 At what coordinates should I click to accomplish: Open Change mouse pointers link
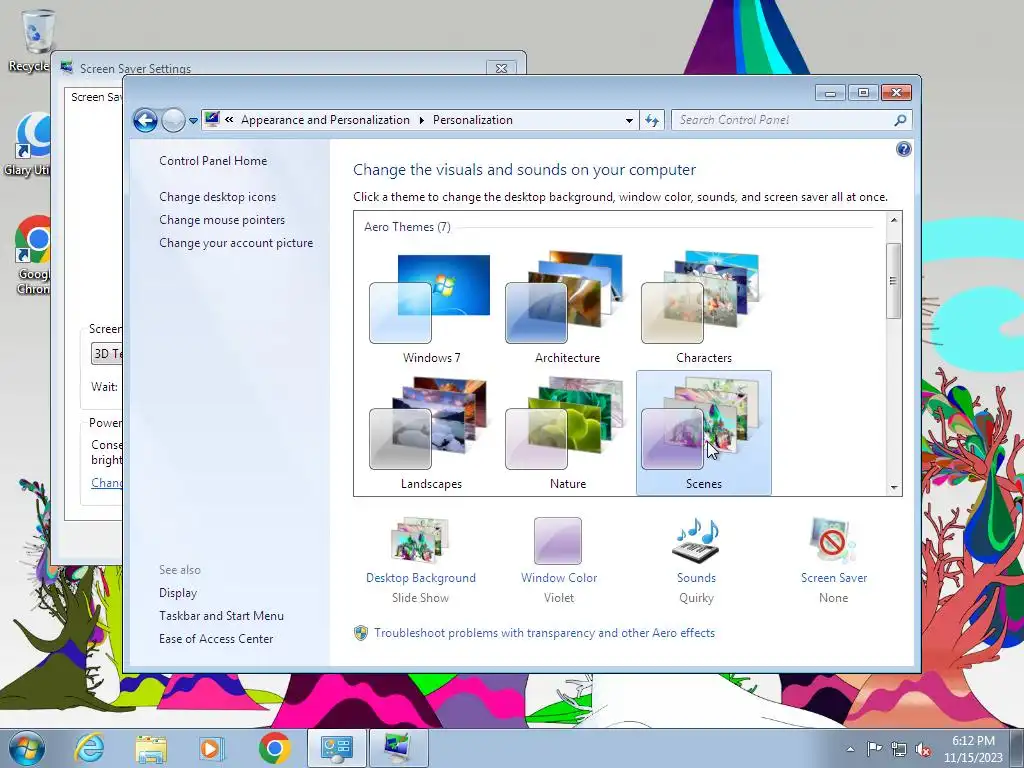(x=222, y=219)
